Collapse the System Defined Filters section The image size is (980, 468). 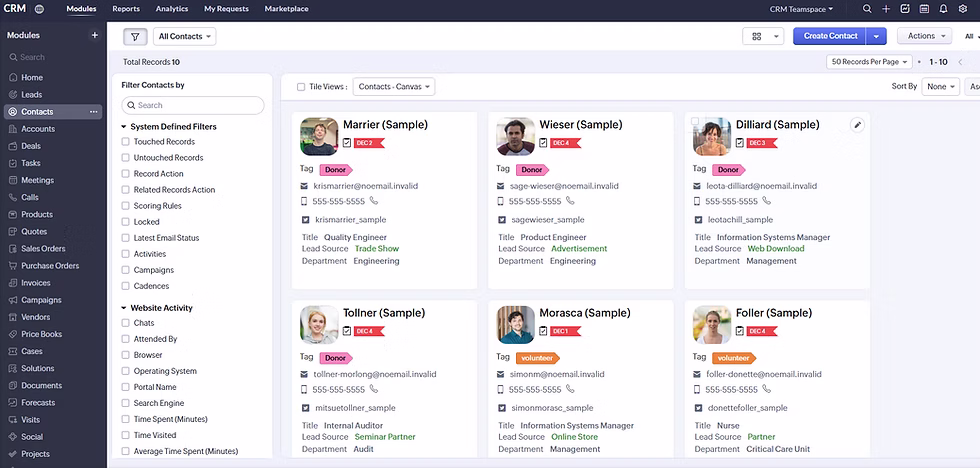pos(124,127)
